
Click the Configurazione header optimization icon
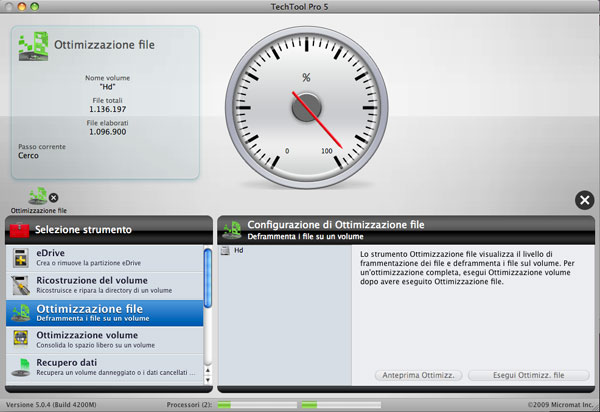[232, 230]
